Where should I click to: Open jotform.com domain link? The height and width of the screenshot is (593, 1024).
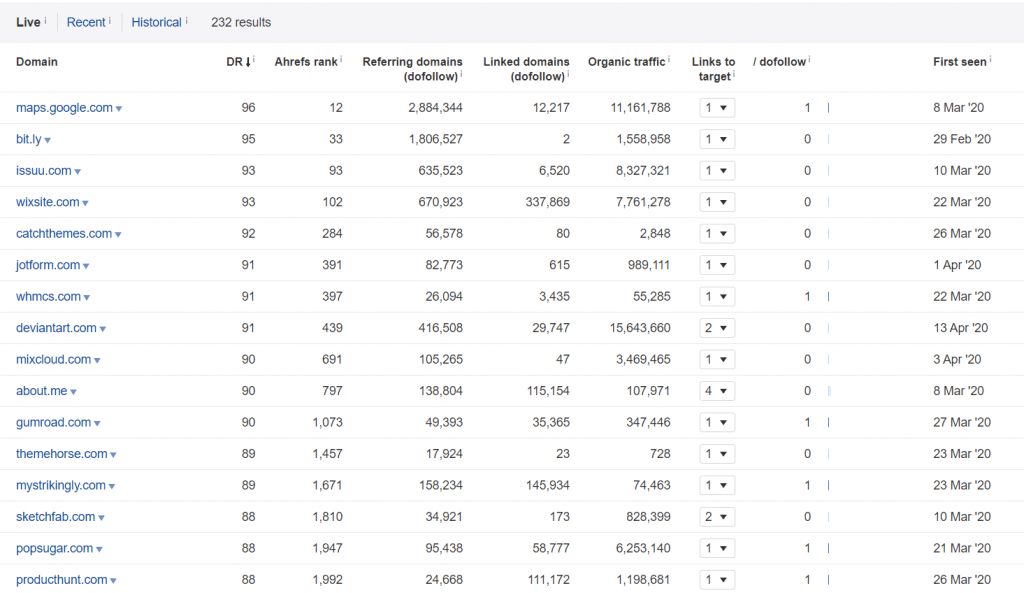(x=48, y=264)
